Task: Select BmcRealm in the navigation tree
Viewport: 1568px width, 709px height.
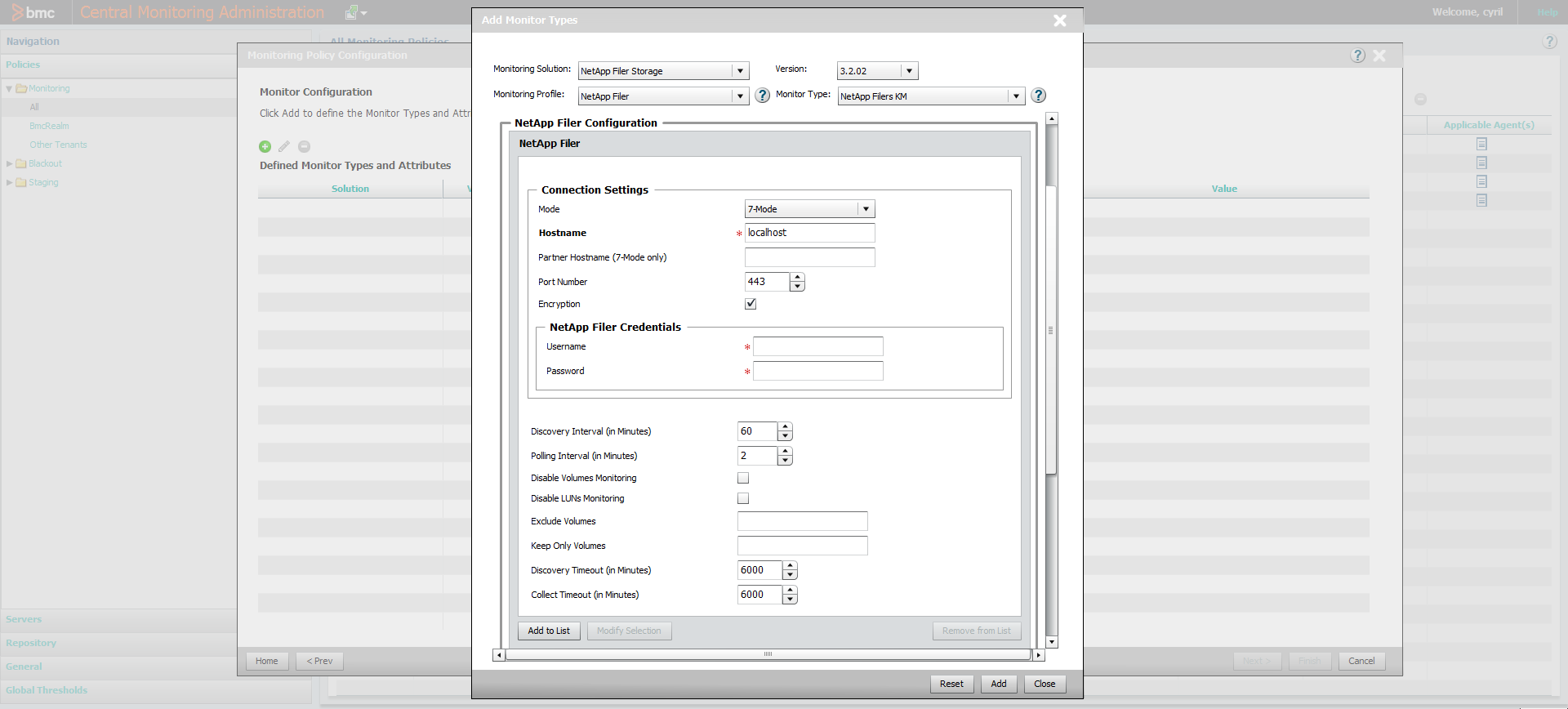Action: (x=49, y=126)
